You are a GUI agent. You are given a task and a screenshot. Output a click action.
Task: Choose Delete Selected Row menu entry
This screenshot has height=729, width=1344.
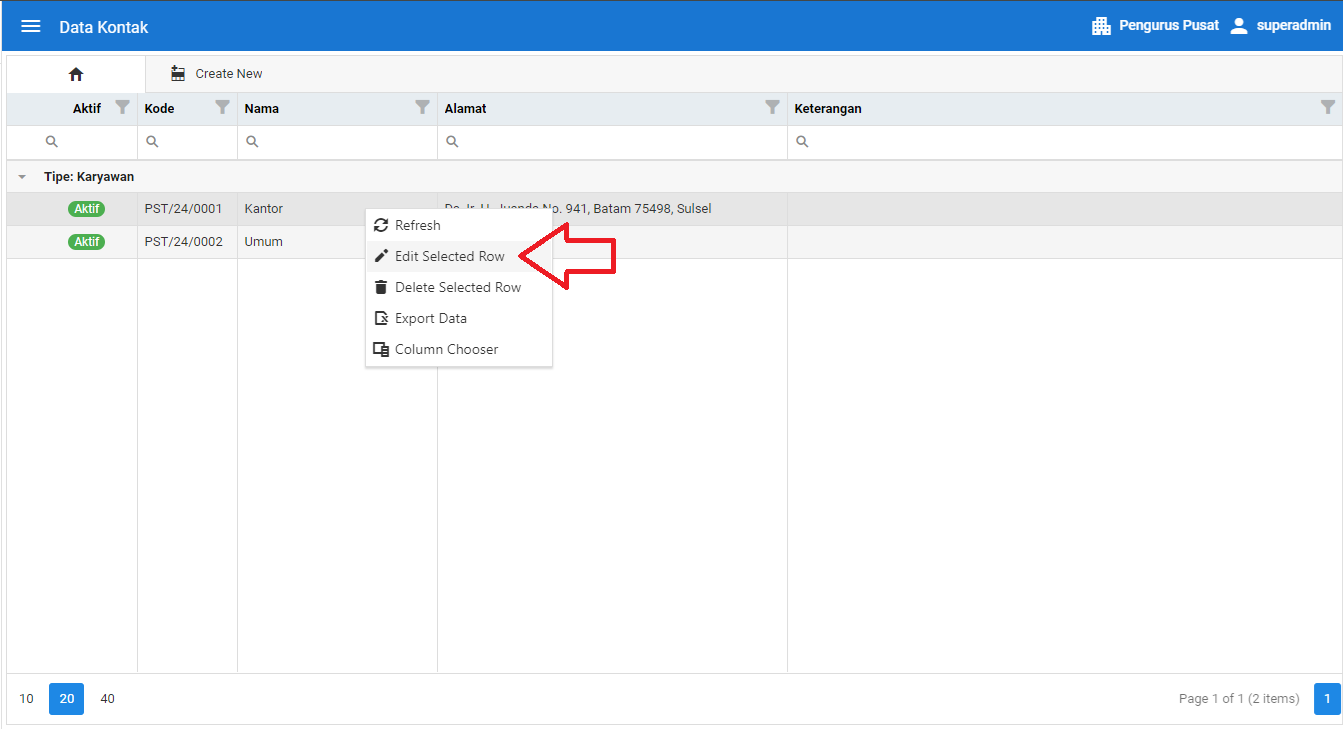457,287
